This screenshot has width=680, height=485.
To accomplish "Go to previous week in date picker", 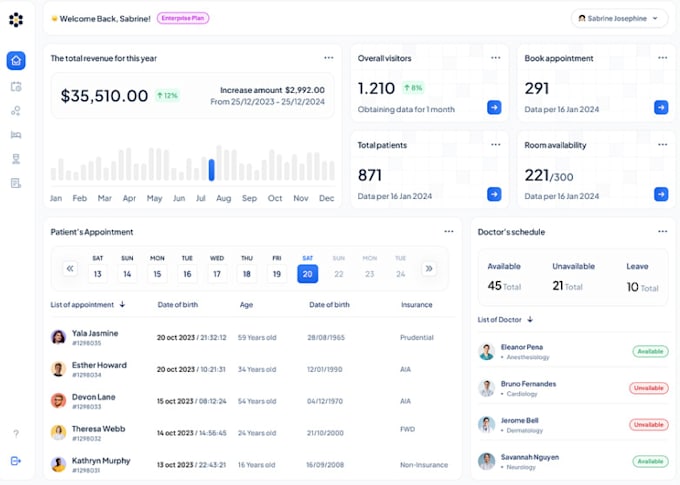I will click(x=70, y=268).
